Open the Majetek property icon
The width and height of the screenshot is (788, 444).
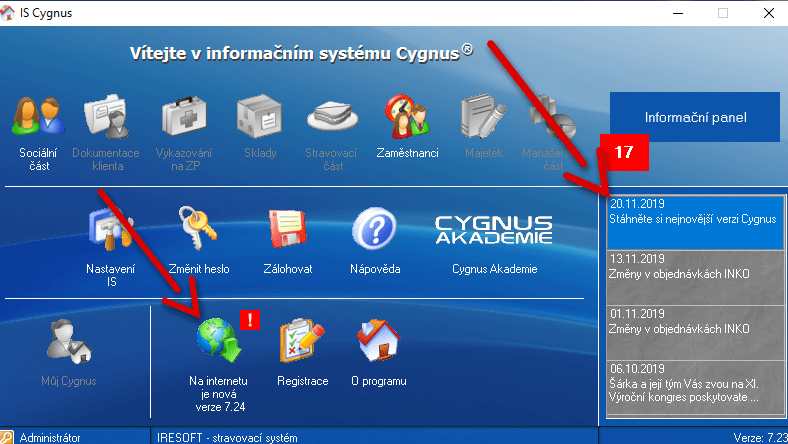pos(483,116)
